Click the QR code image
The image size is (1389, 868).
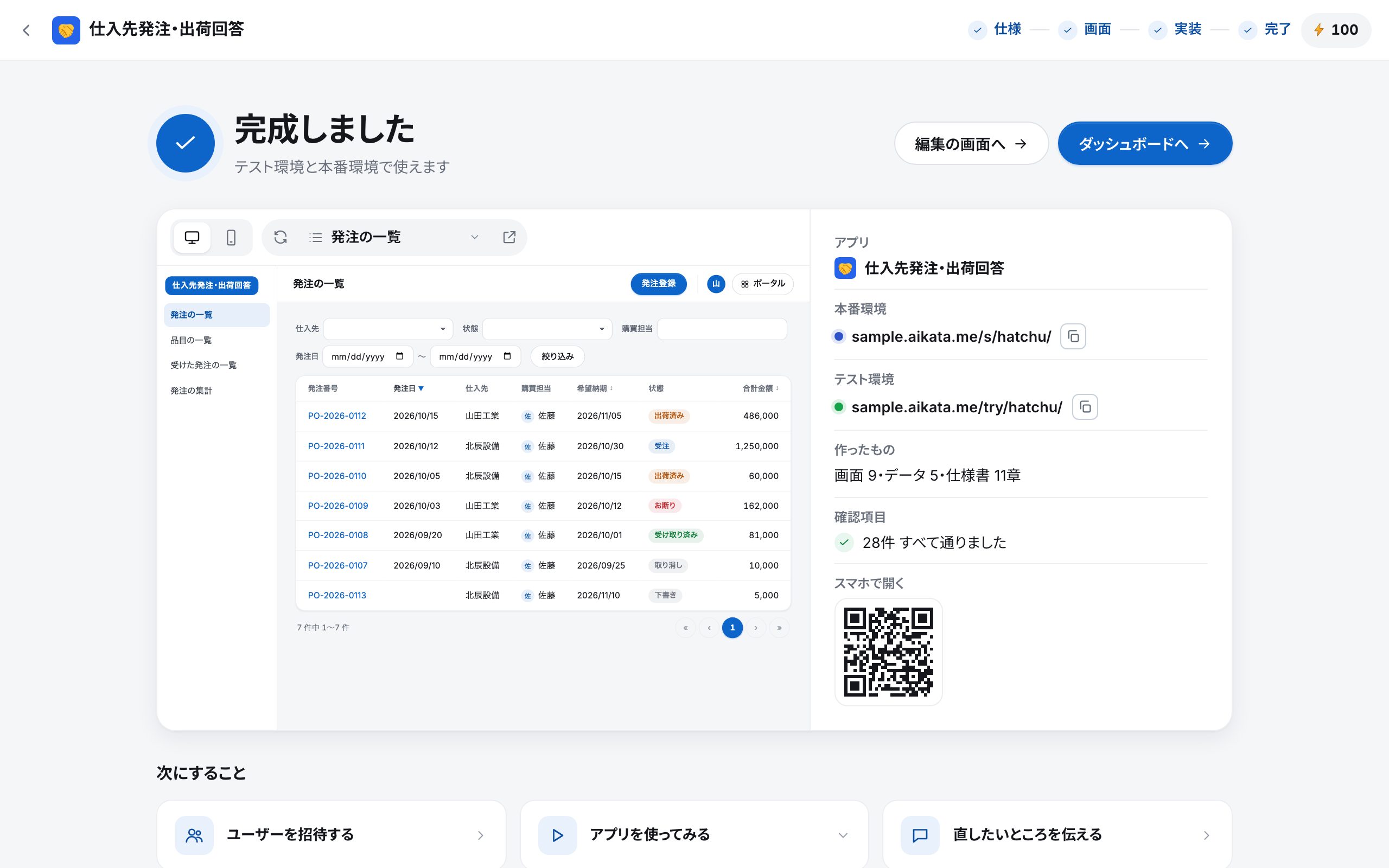(888, 652)
